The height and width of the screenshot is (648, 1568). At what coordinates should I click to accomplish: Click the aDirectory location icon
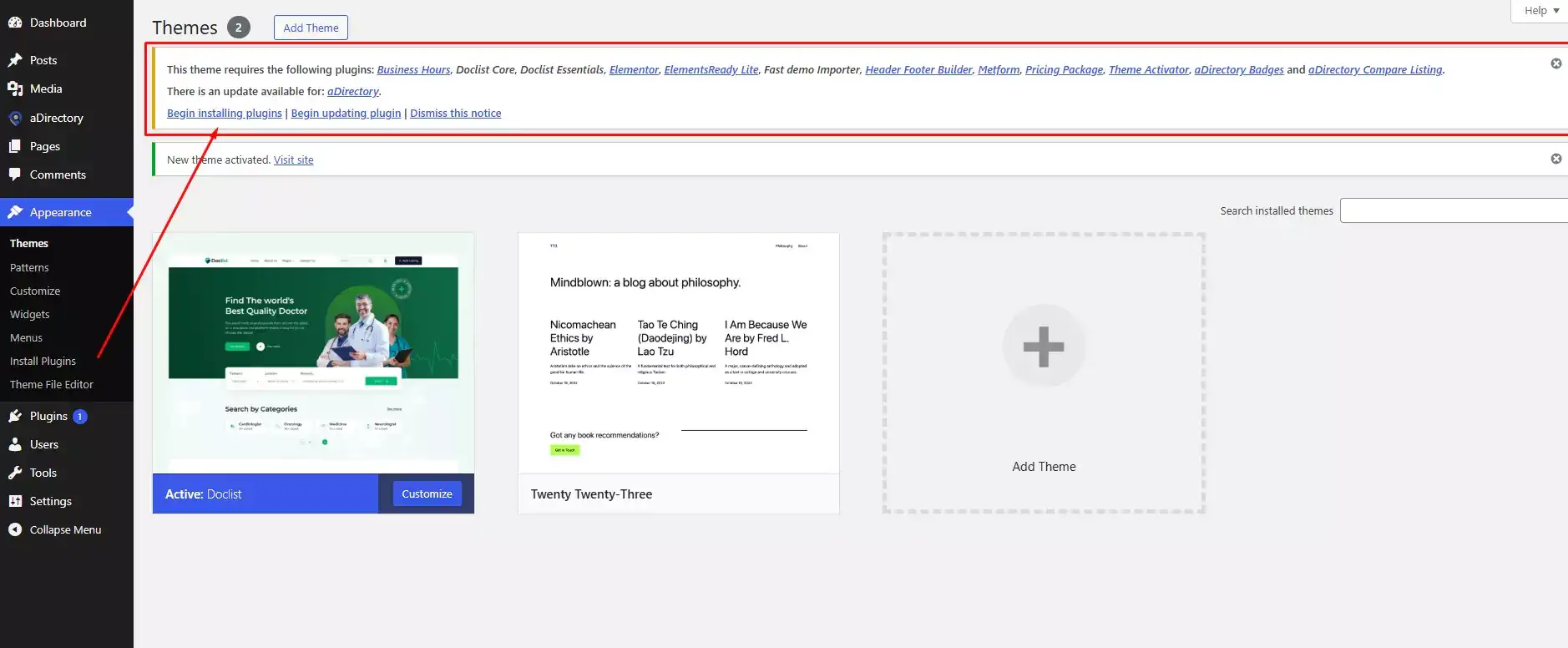pyautogui.click(x=15, y=118)
